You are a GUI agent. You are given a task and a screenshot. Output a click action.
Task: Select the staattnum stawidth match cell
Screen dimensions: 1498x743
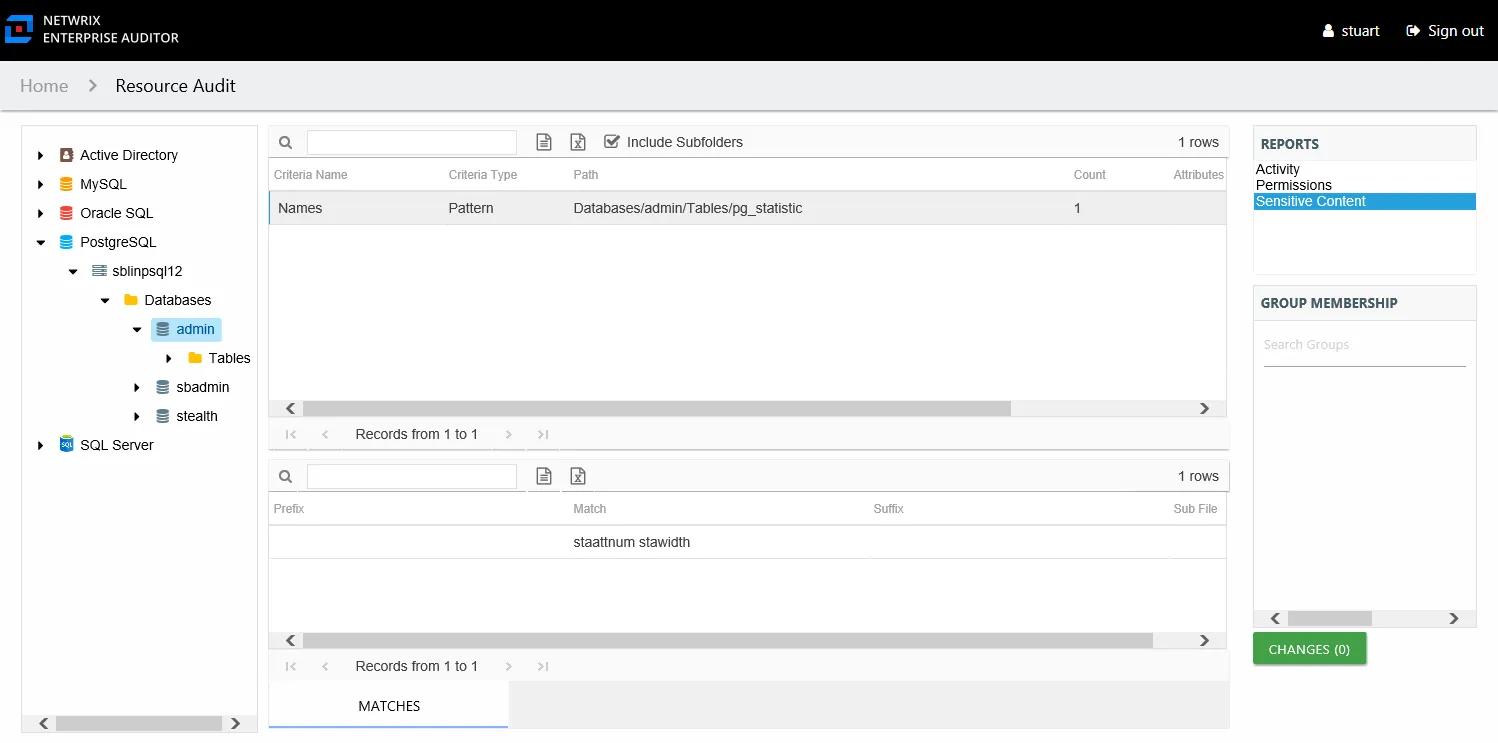click(x=632, y=542)
